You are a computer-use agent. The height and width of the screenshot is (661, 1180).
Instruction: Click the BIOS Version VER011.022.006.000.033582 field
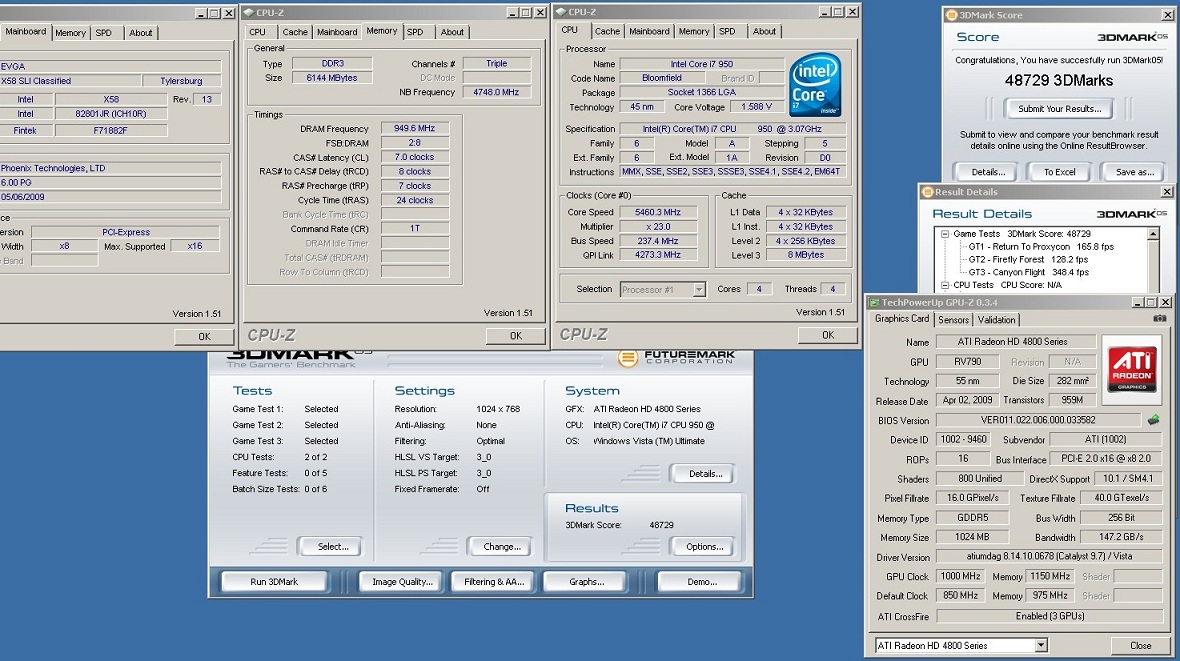1038,420
